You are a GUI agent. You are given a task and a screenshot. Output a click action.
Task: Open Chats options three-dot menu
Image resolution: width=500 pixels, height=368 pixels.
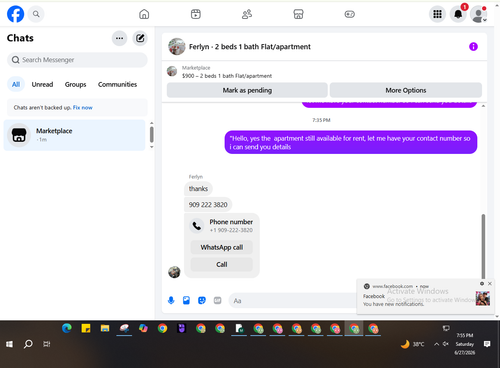pos(119,38)
